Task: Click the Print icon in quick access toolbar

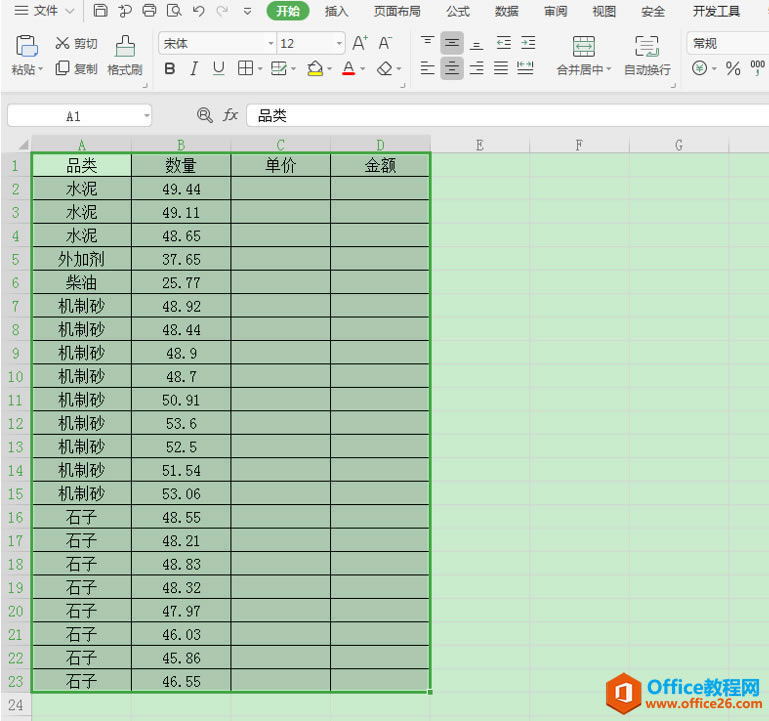Action: pos(149,10)
